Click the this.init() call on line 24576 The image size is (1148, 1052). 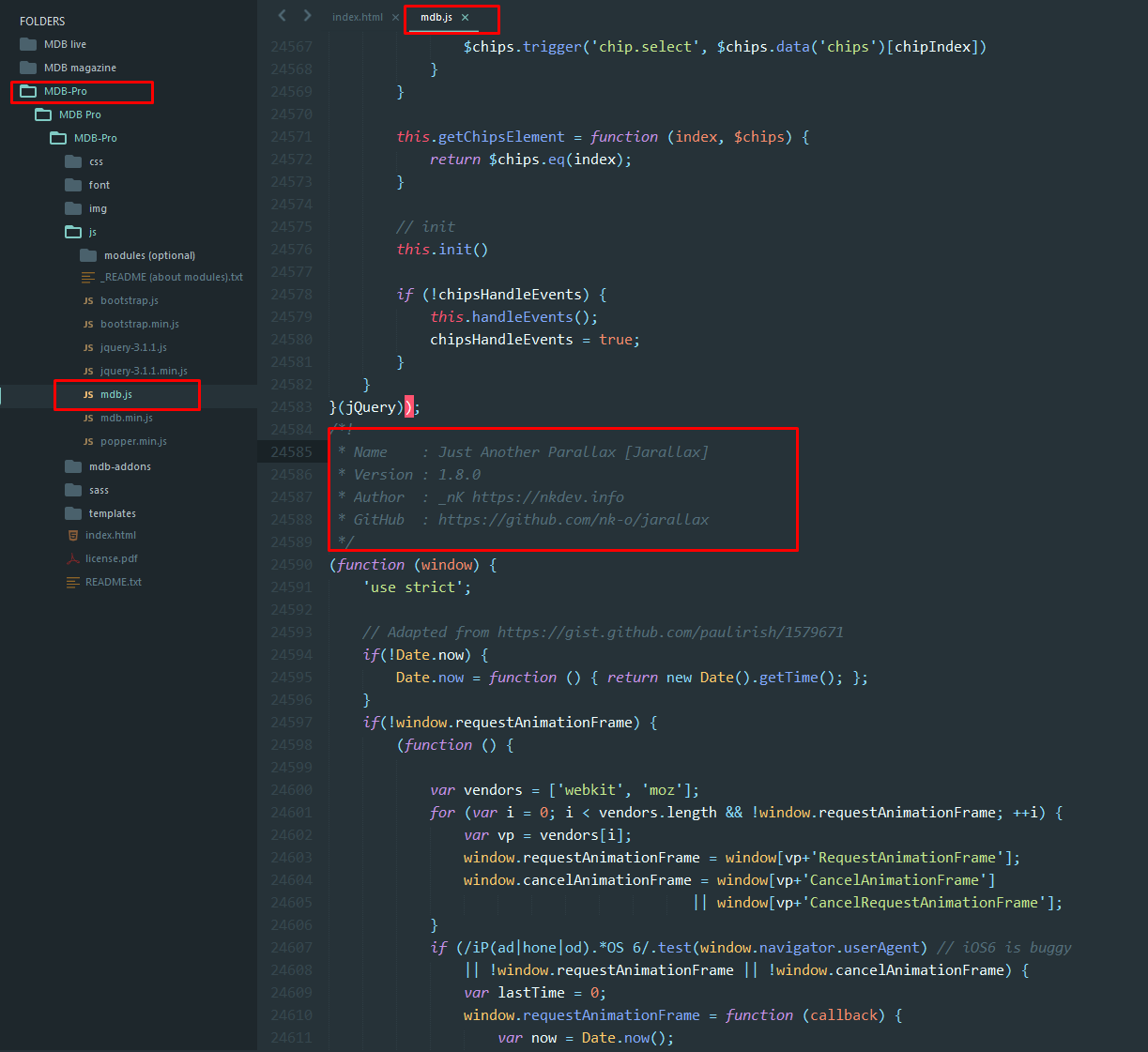(x=442, y=250)
